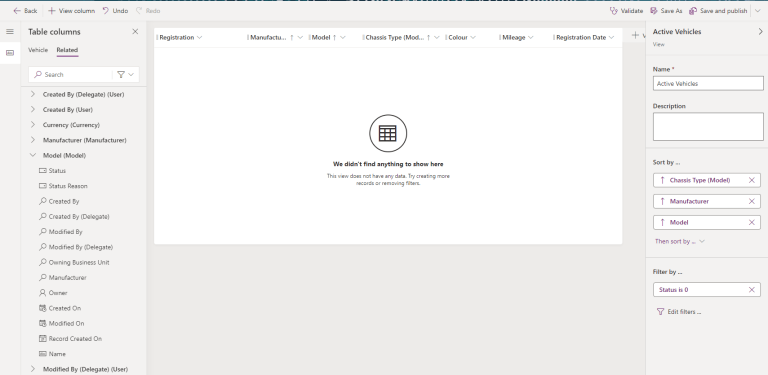
Task: Expand Manufacturer (Manufacturer) node
Action: tap(33, 140)
